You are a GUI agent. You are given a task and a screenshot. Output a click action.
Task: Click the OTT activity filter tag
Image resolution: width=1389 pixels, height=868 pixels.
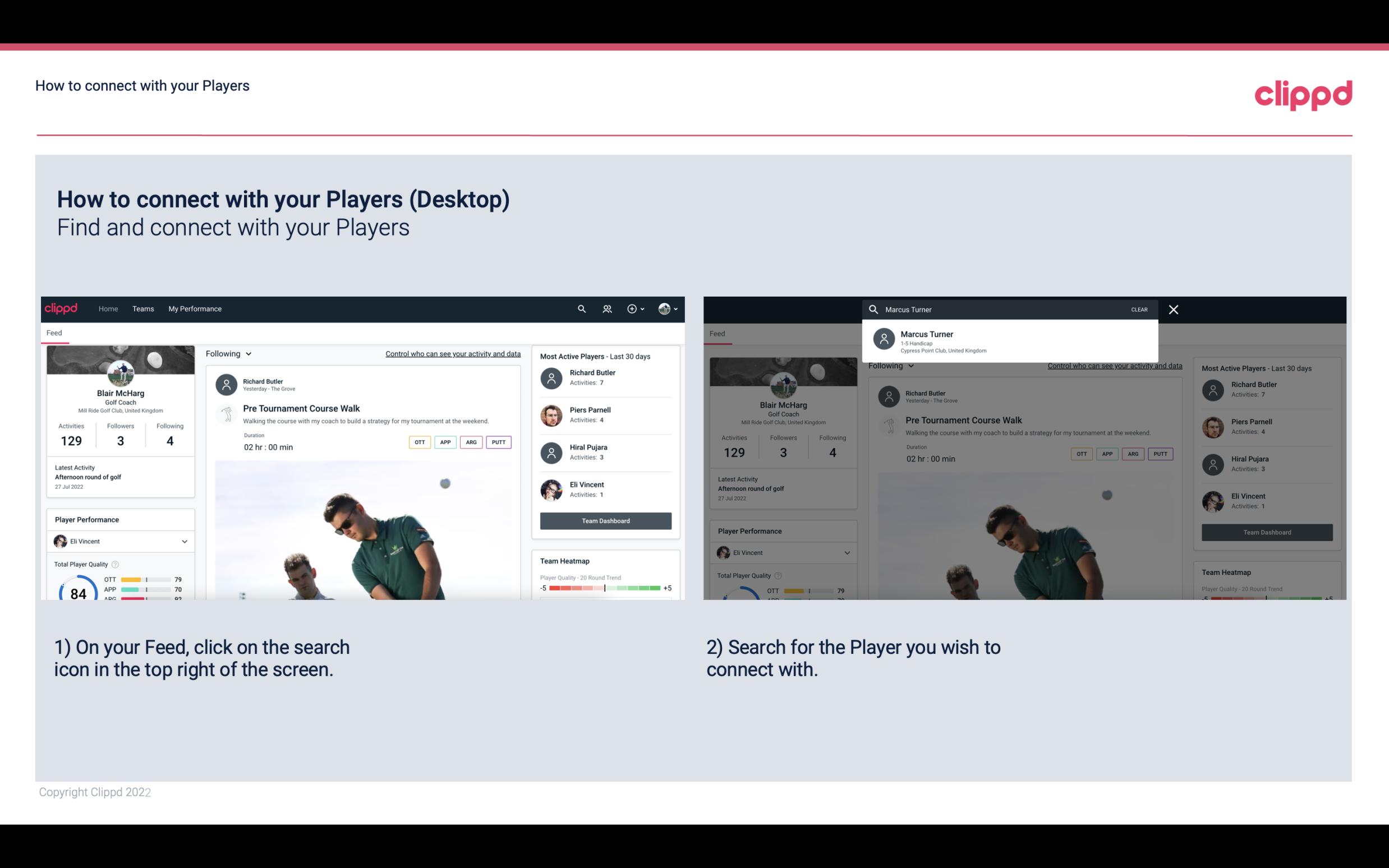pos(419,441)
